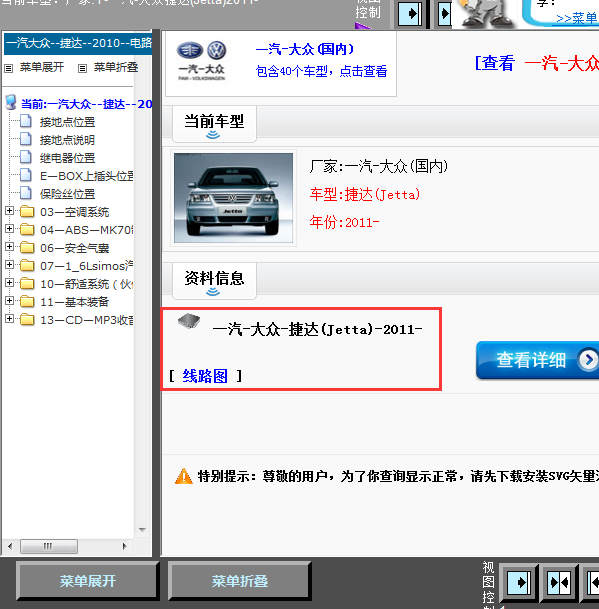The image size is (599, 609).
Task: Click the 06—安全气囊 folder icon
Action: click(27, 247)
